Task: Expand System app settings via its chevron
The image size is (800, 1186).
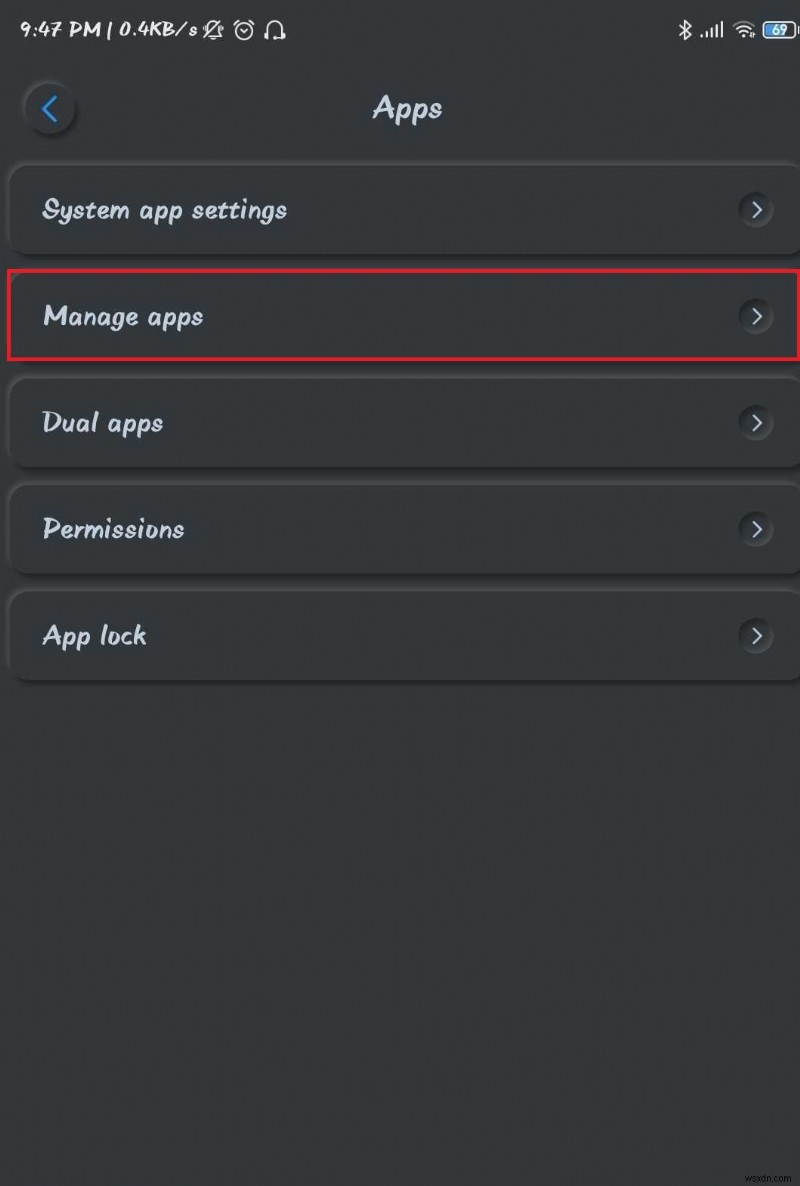Action: pyautogui.click(x=756, y=210)
